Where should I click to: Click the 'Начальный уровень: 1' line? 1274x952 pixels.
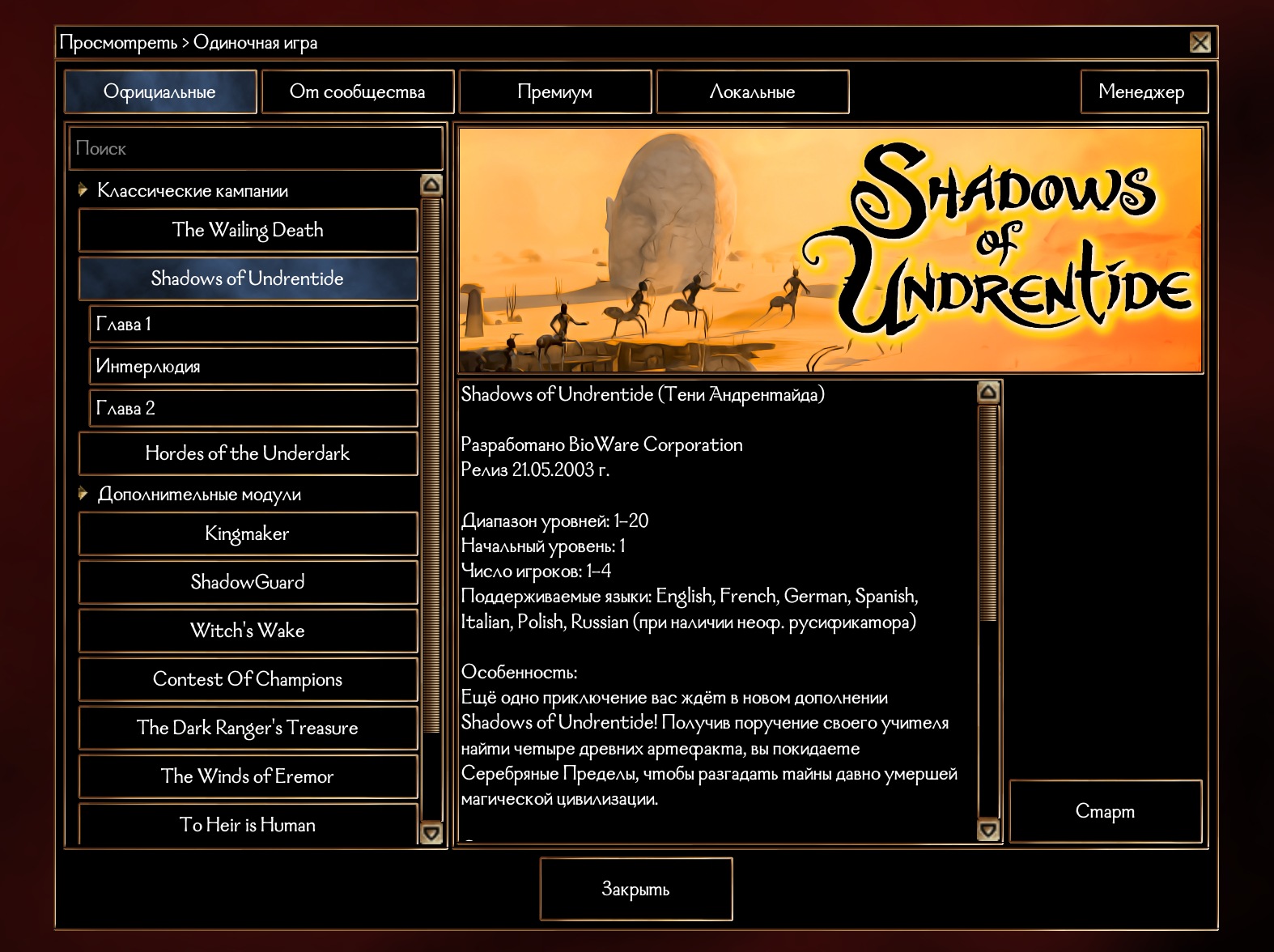[x=543, y=546]
